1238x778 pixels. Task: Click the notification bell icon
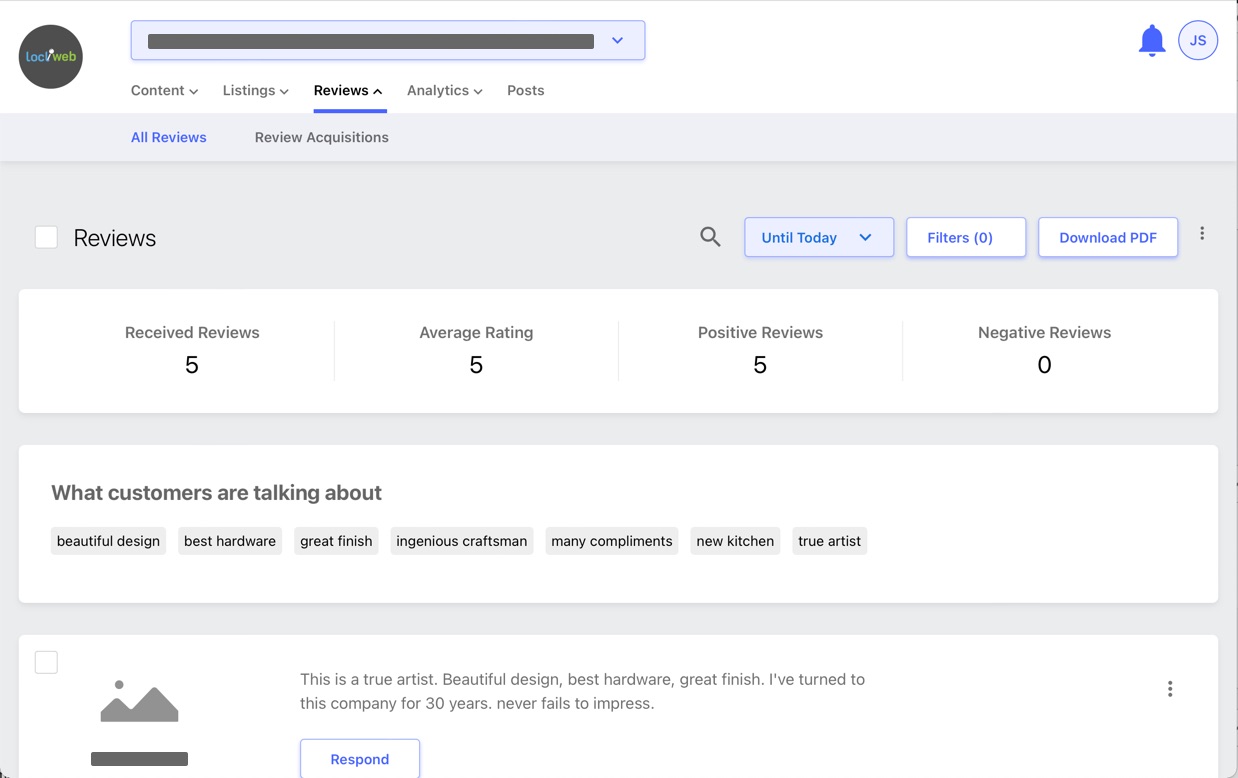[1152, 41]
